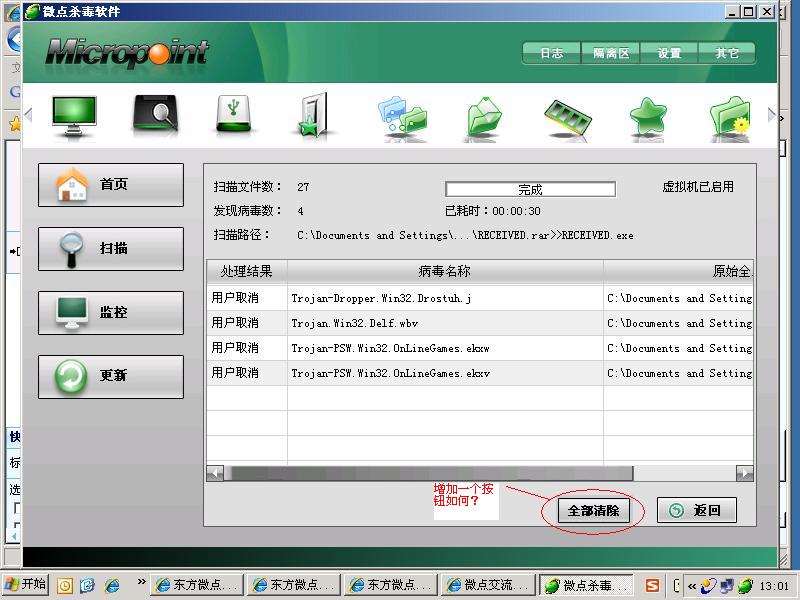
Task: Select the hard disk magnifier scan icon
Action: (x=155, y=115)
